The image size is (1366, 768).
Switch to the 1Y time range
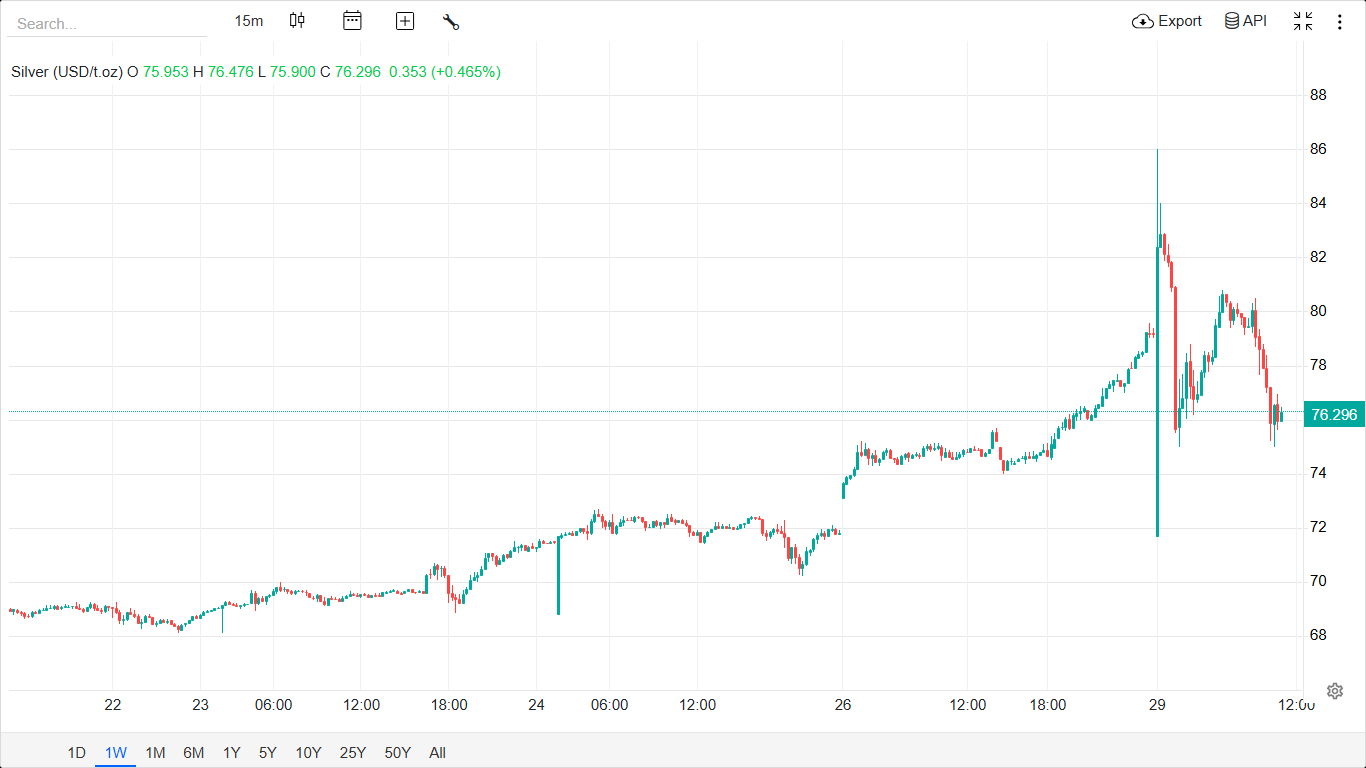pos(232,753)
